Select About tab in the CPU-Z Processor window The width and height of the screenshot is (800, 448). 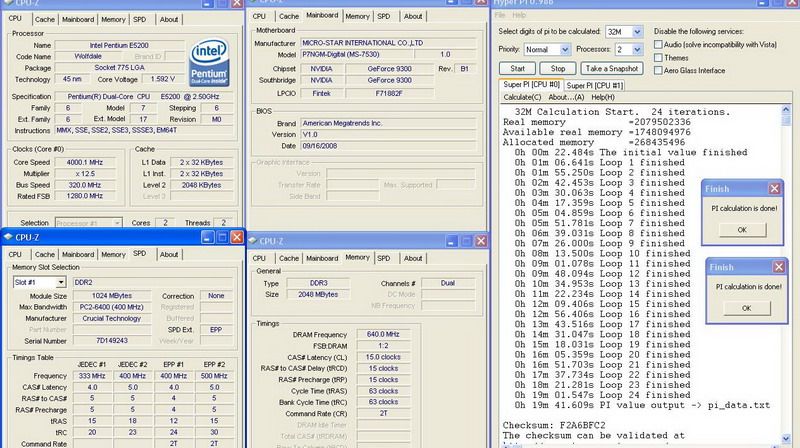[168, 19]
